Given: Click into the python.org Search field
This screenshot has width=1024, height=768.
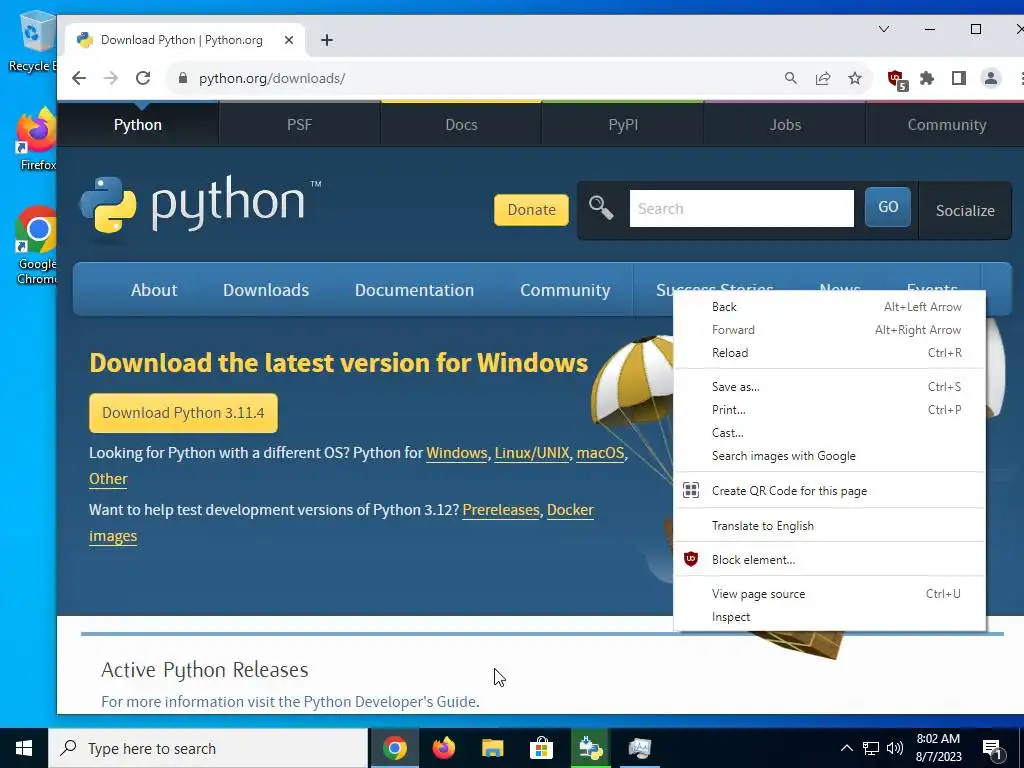Looking at the screenshot, I should 741,208.
